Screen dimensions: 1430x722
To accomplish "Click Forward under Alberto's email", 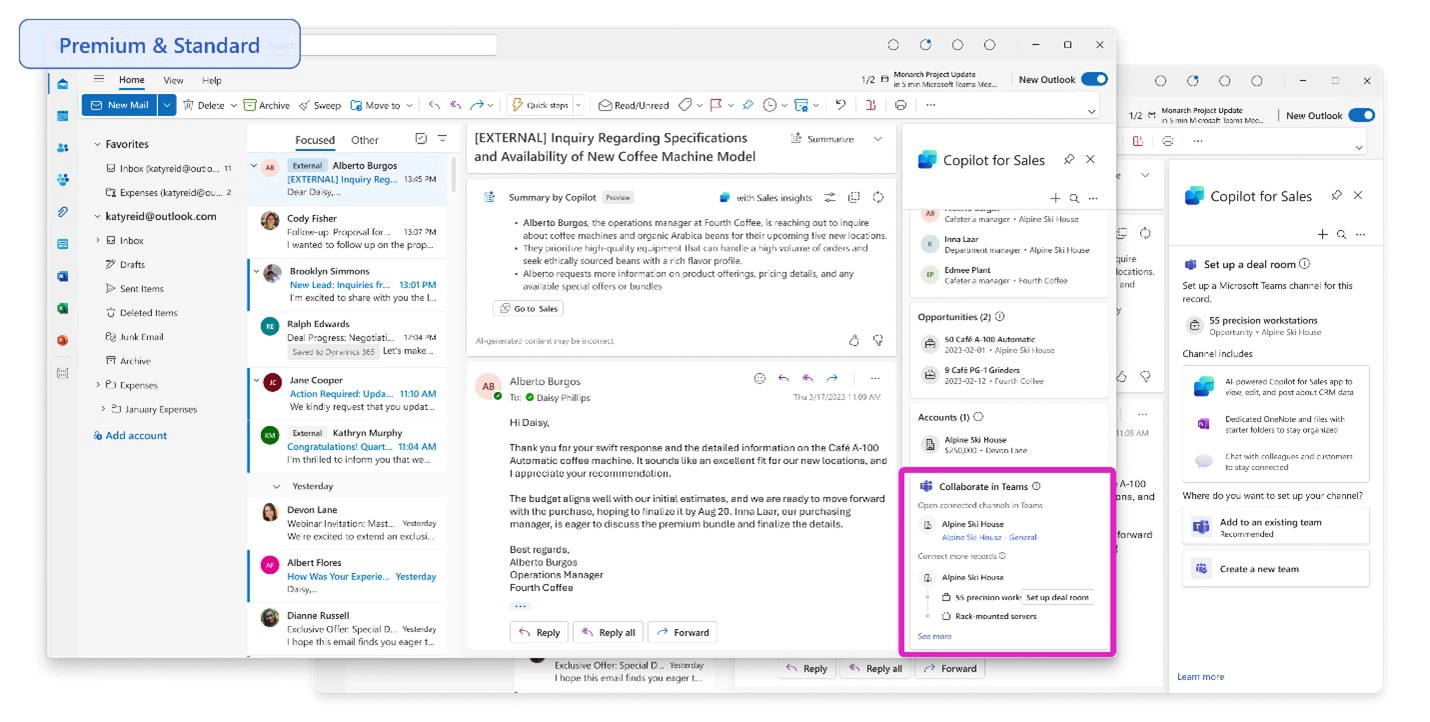I will click(682, 632).
